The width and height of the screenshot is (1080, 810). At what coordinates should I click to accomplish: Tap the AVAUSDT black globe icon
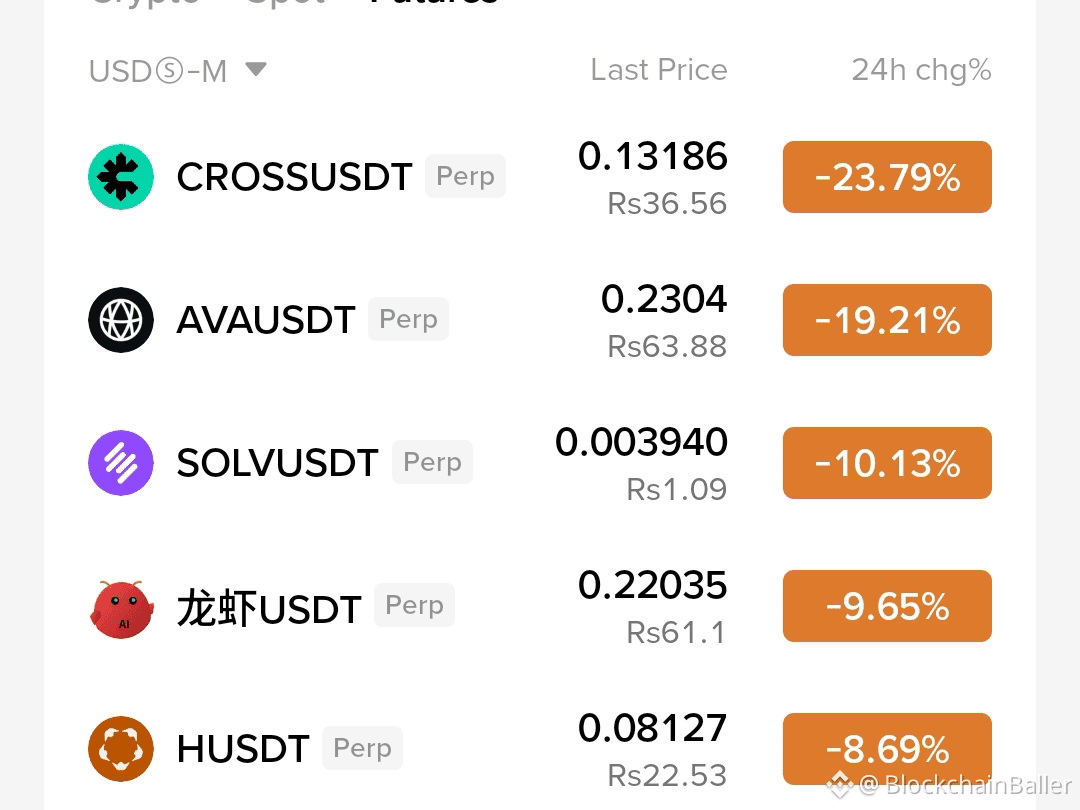point(121,320)
